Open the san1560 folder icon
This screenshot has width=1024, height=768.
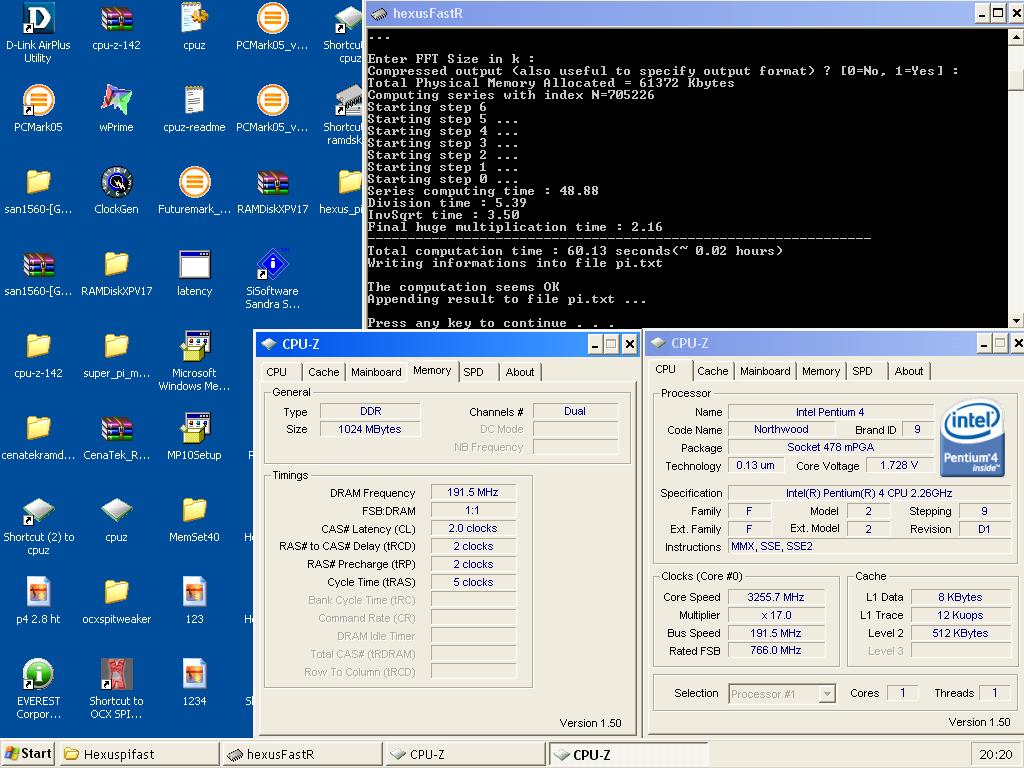(38, 182)
